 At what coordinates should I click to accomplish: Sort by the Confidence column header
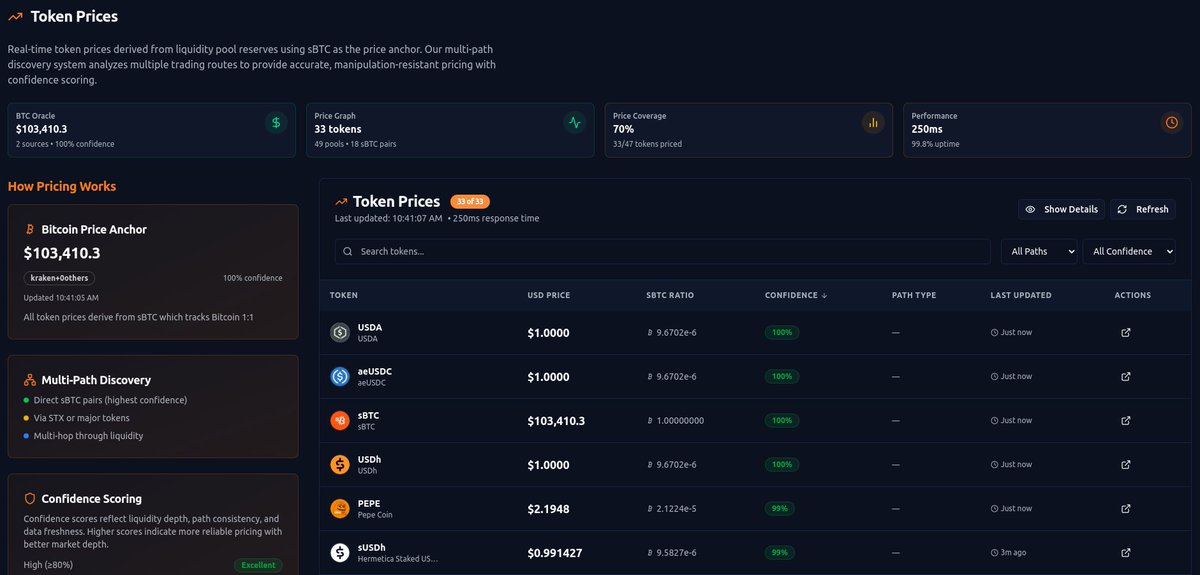[x=797, y=295]
